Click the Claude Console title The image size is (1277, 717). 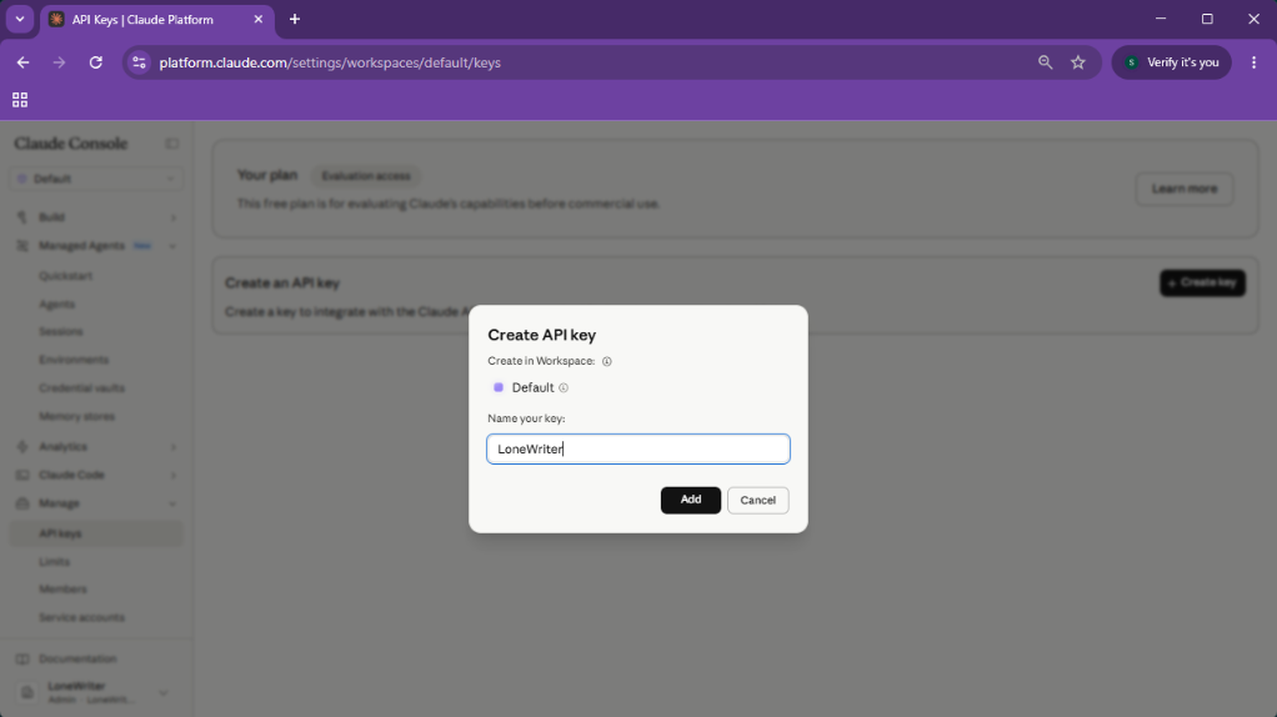(71, 144)
